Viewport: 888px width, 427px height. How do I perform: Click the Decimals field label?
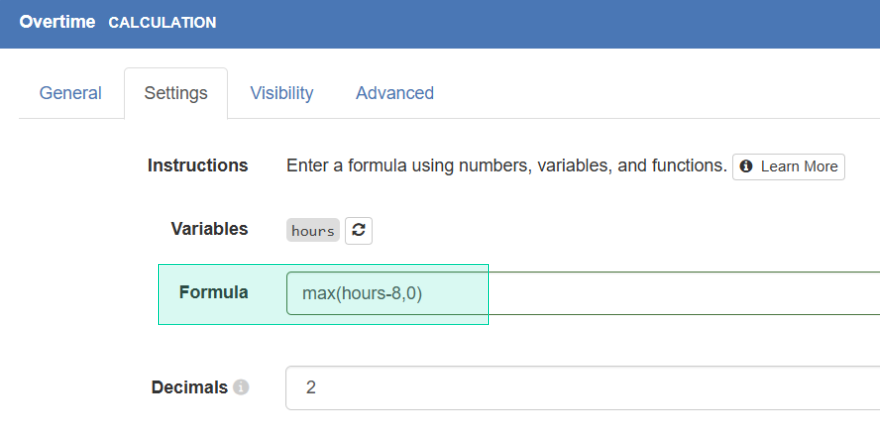click(x=189, y=388)
